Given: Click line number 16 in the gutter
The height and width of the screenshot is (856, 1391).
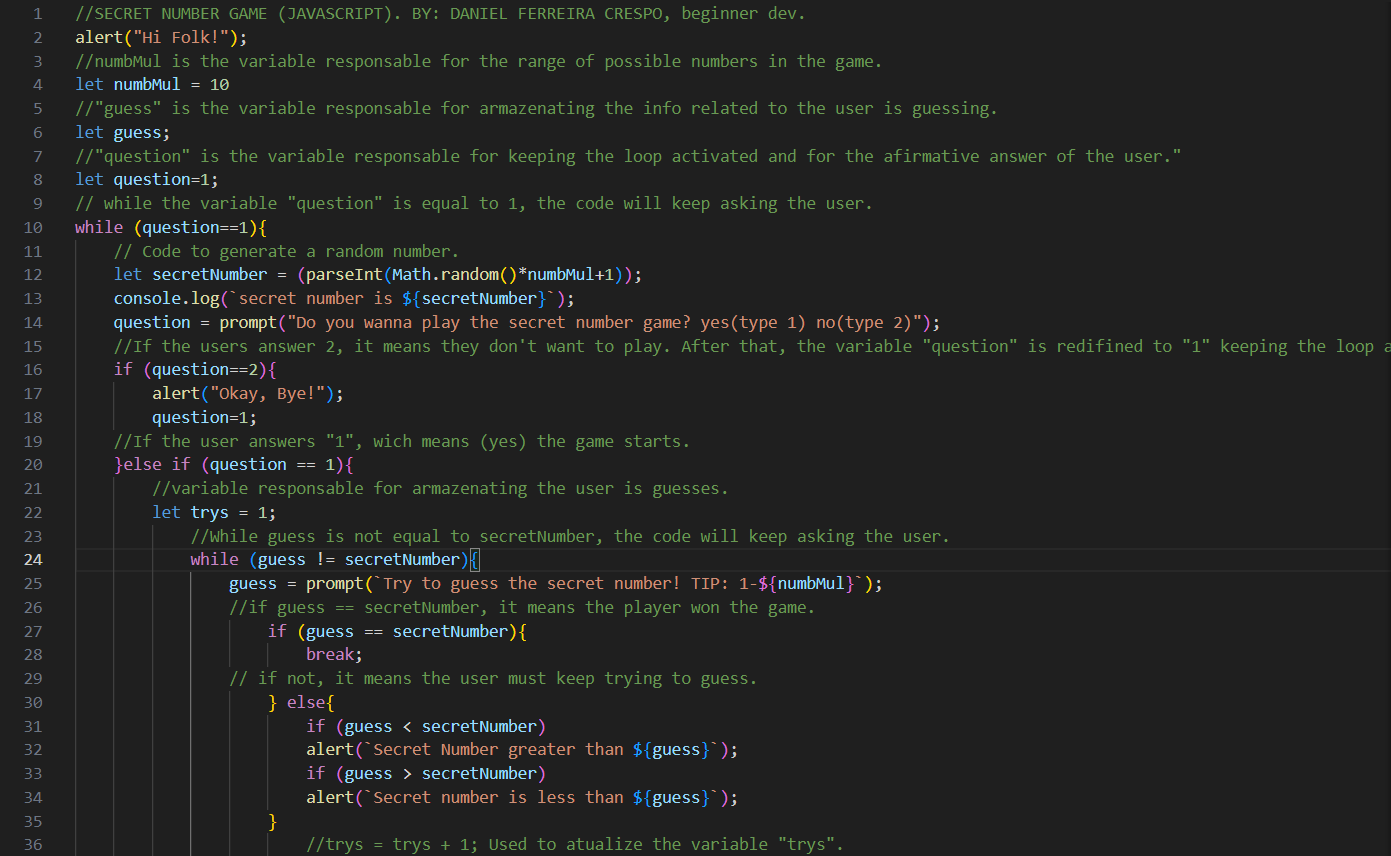Looking at the screenshot, I should [33, 370].
